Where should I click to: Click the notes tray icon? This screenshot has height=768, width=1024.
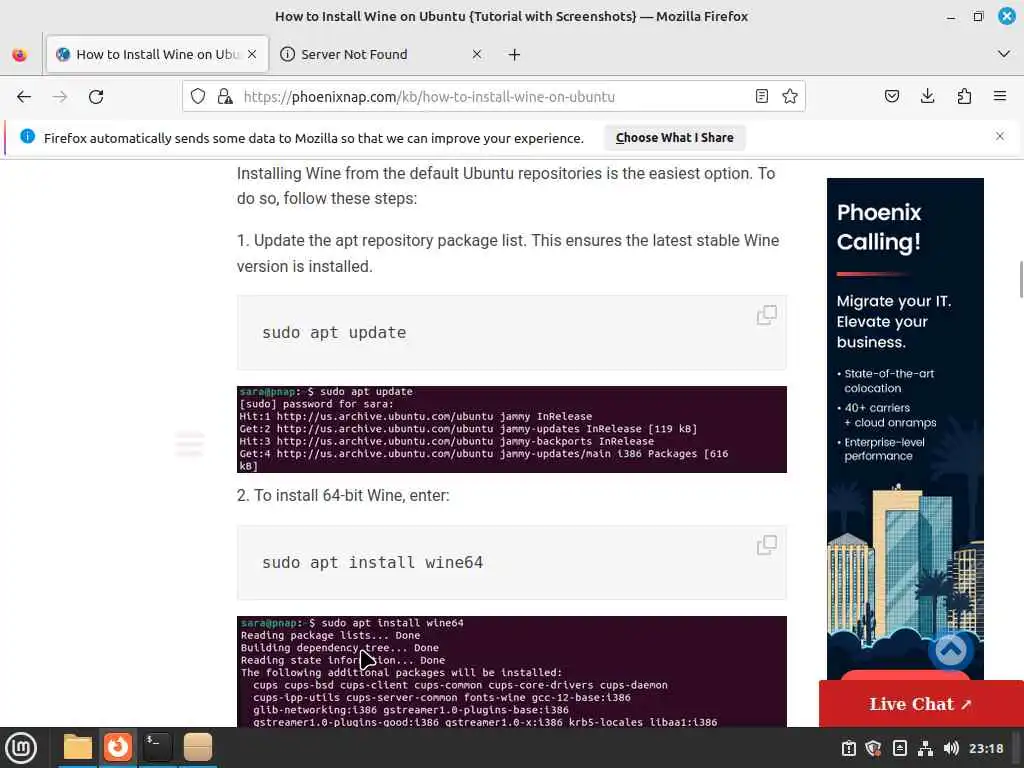point(899,748)
